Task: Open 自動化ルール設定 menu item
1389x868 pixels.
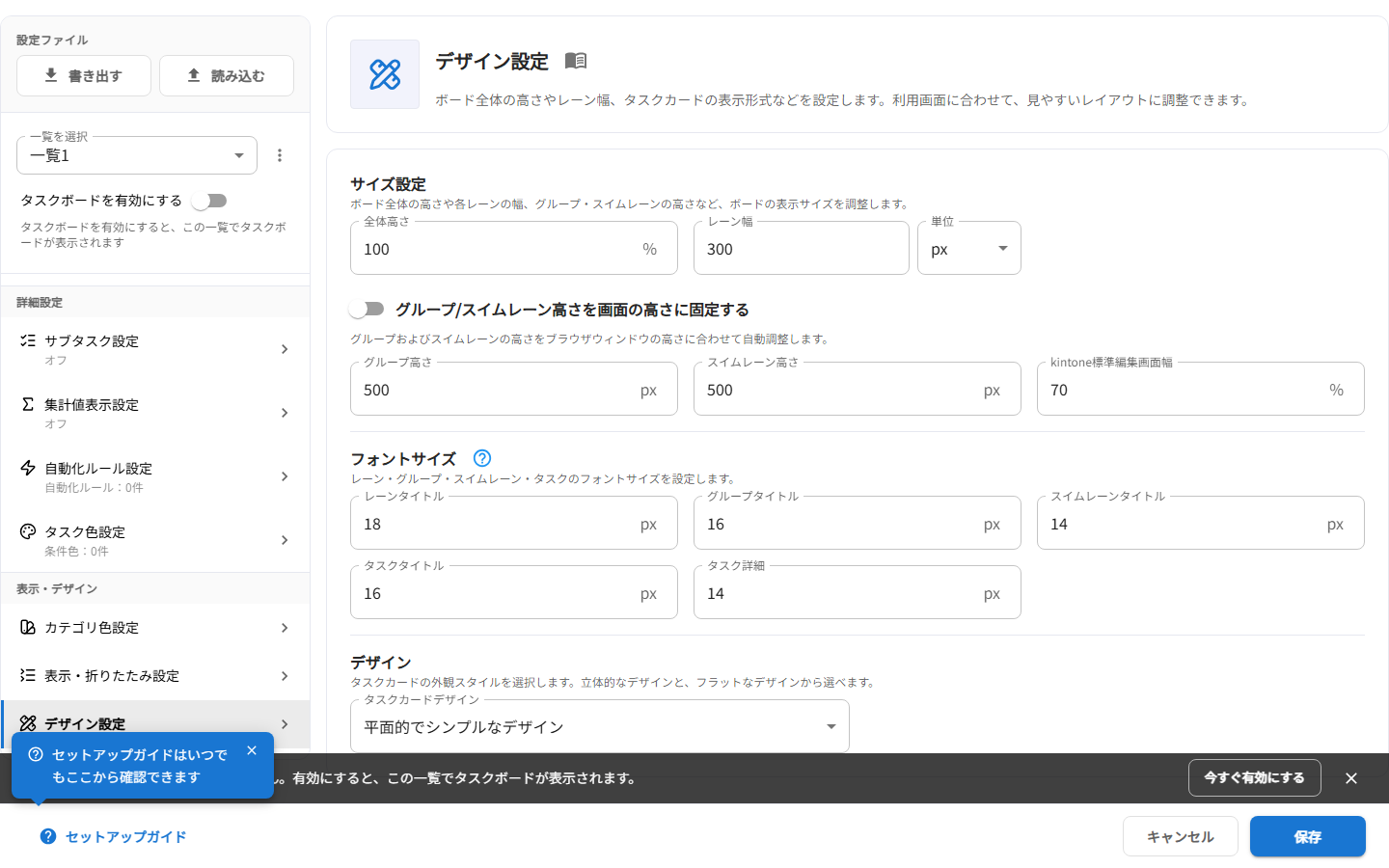Action: click(155, 476)
